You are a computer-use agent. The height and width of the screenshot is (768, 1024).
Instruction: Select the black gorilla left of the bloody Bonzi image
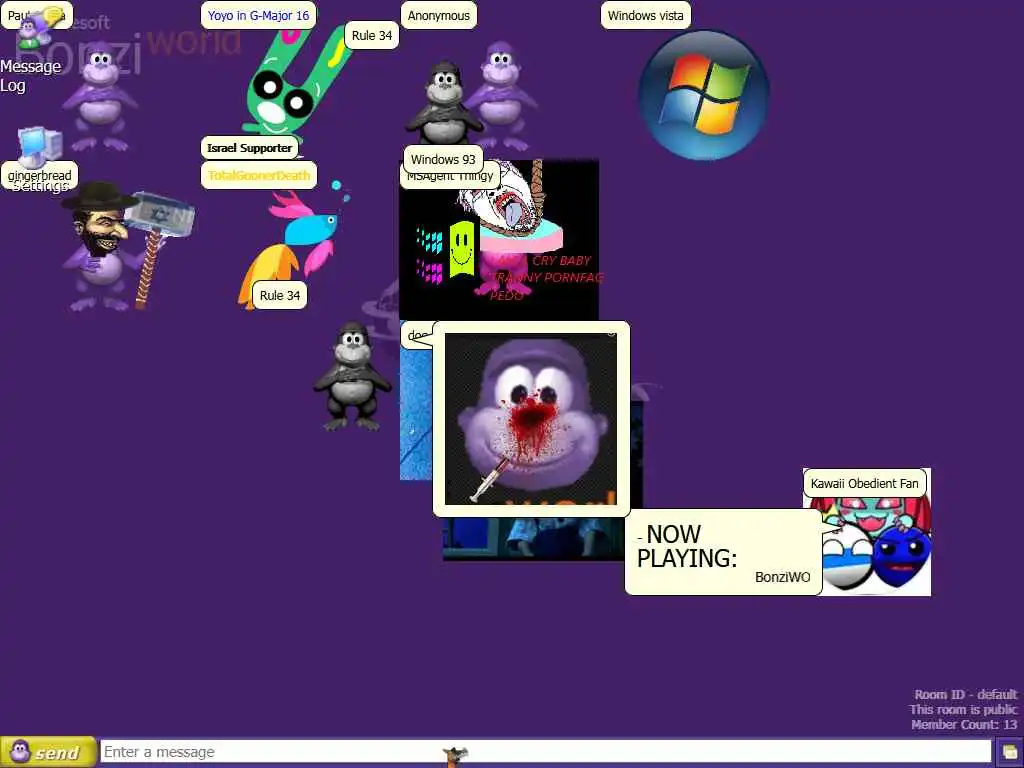(x=352, y=376)
